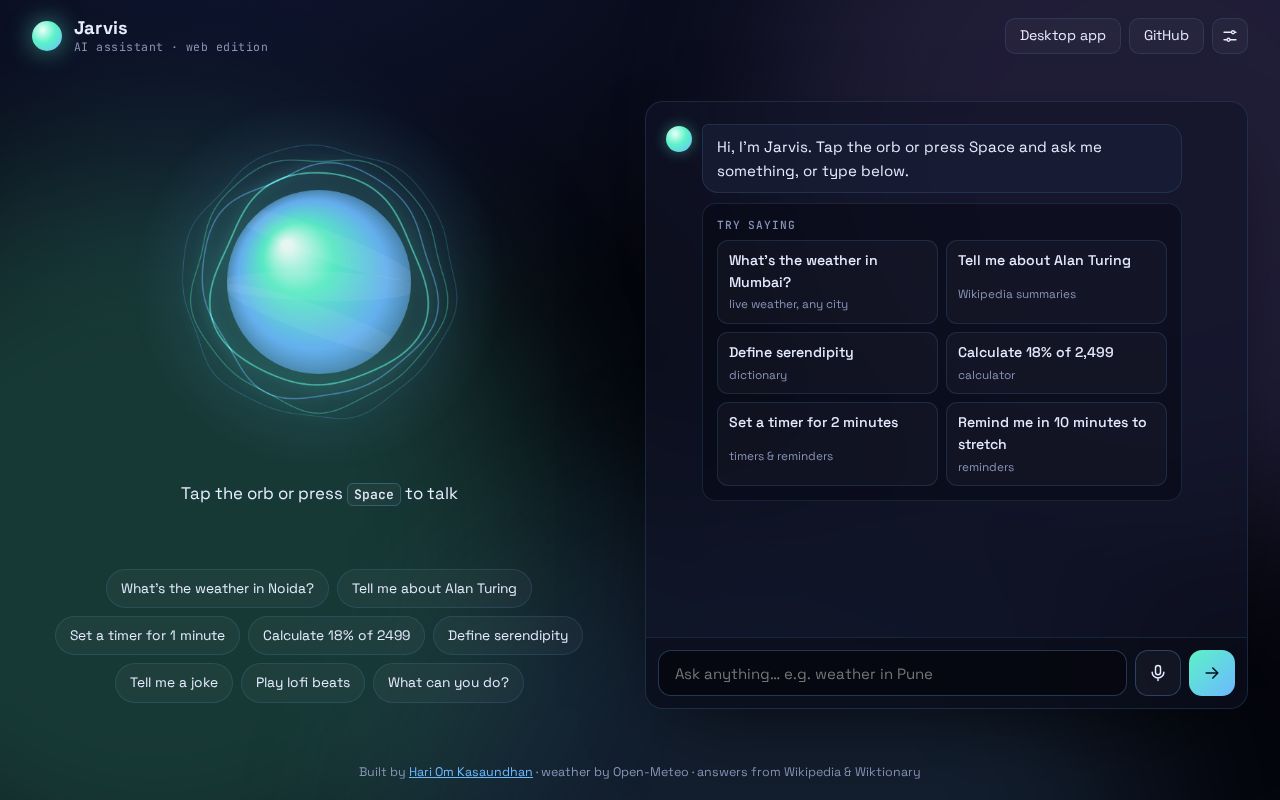The width and height of the screenshot is (1280, 800).
Task: Click the Jarvis greeting message bubble
Action: point(941,158)
